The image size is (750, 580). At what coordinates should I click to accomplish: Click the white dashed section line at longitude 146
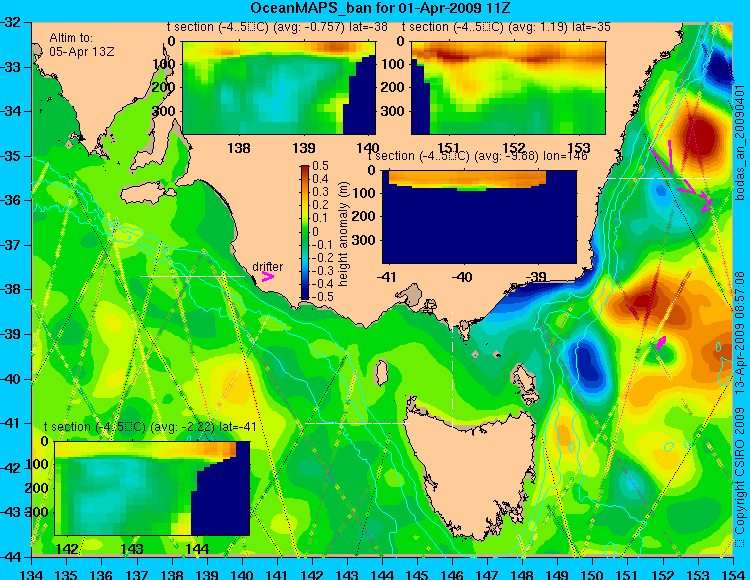coord(452,369)
